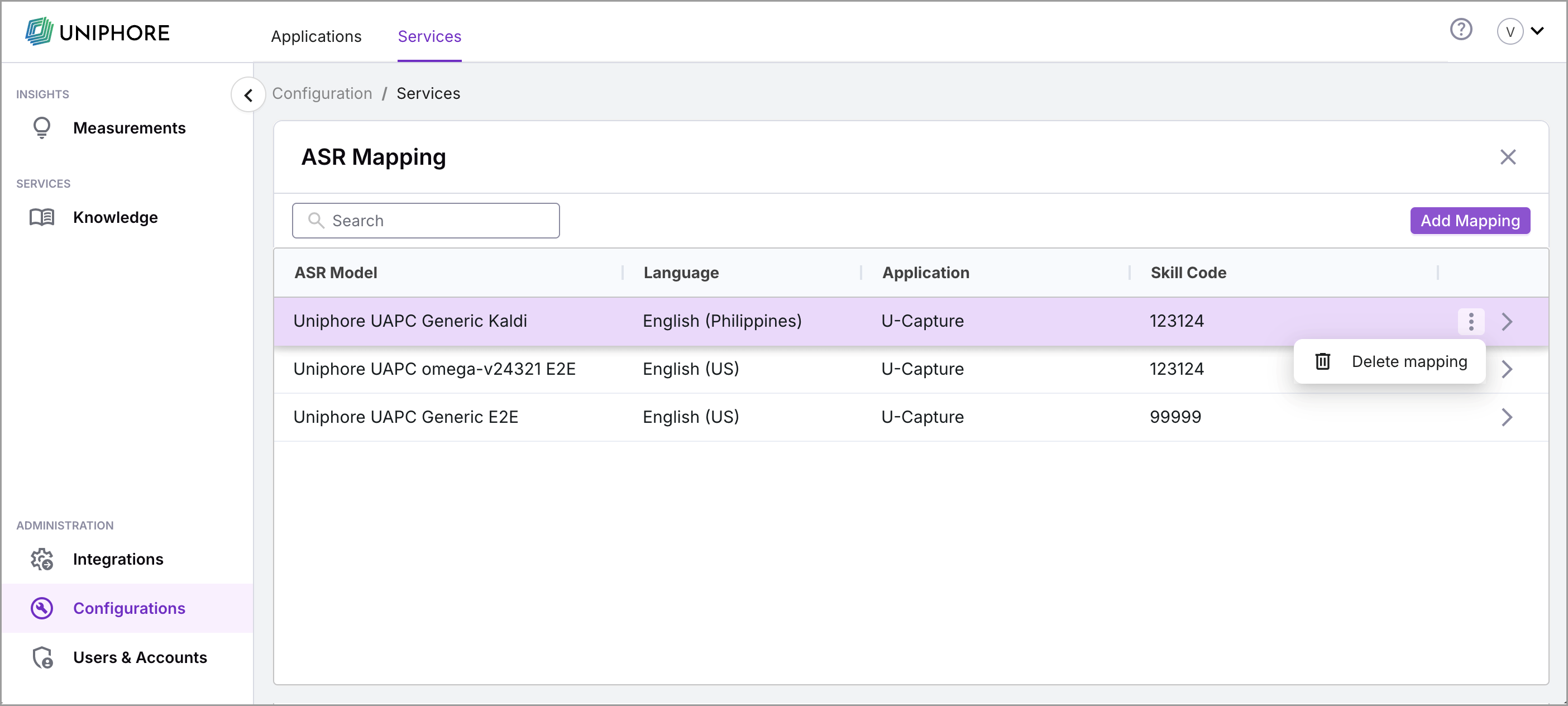Click the ADMINISTRATION section label
Screen dimensions: 1568x706
tap(65, 525)
